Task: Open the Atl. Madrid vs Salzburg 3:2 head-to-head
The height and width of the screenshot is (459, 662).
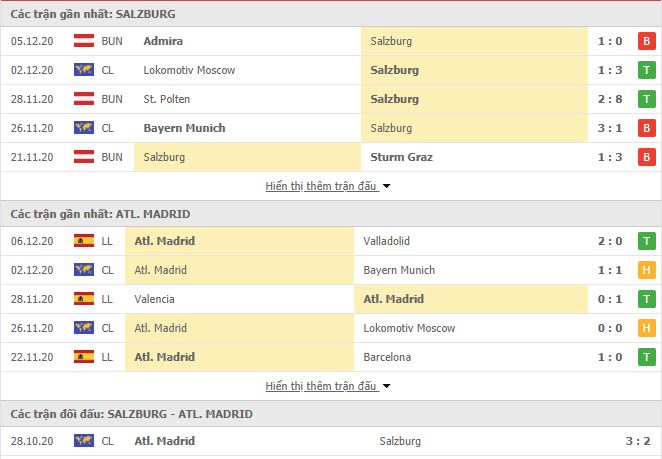Action: point(331,441)
